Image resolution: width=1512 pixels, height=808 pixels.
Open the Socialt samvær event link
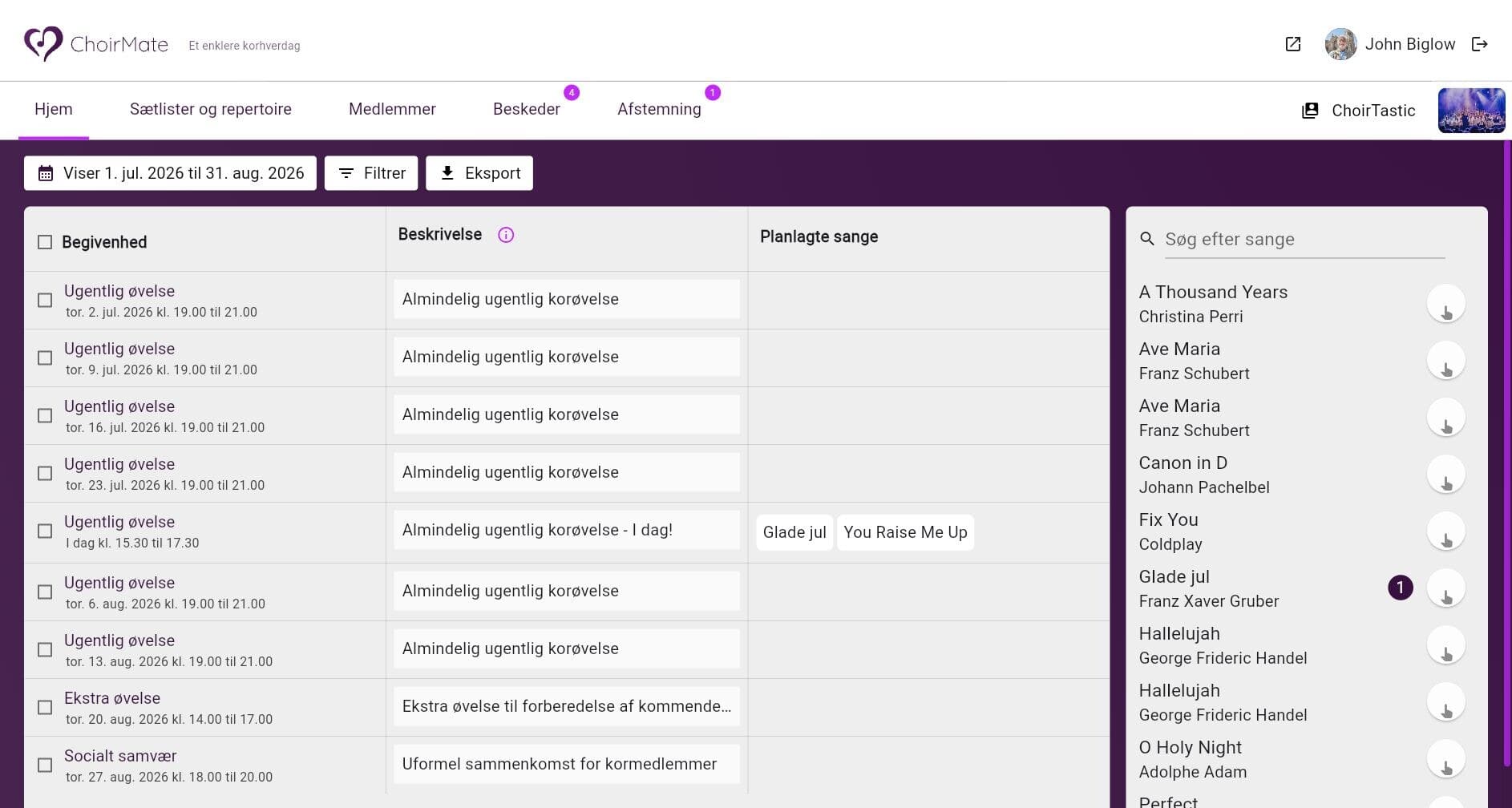point(120,756)
